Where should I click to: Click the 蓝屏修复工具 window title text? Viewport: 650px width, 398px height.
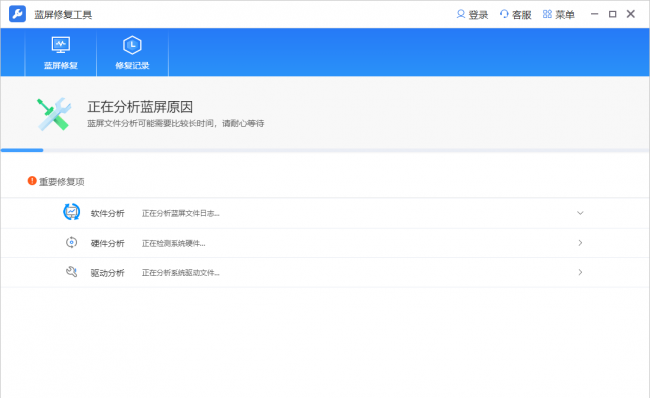(63, 15)
